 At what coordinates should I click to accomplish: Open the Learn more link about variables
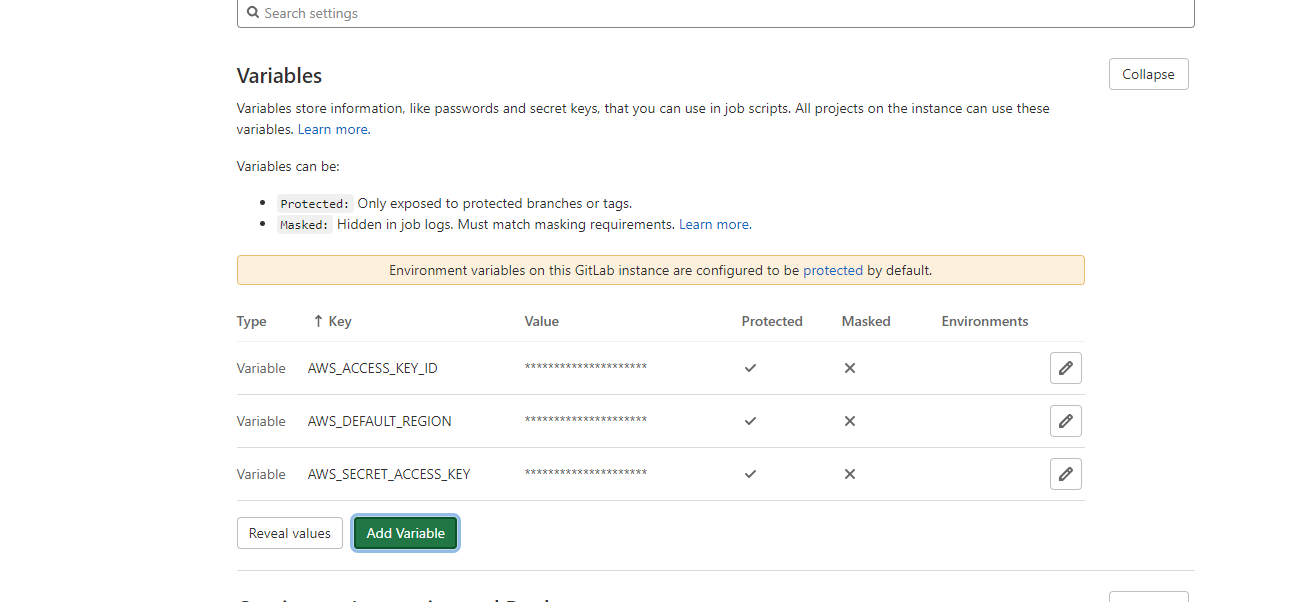pos(333,129)
